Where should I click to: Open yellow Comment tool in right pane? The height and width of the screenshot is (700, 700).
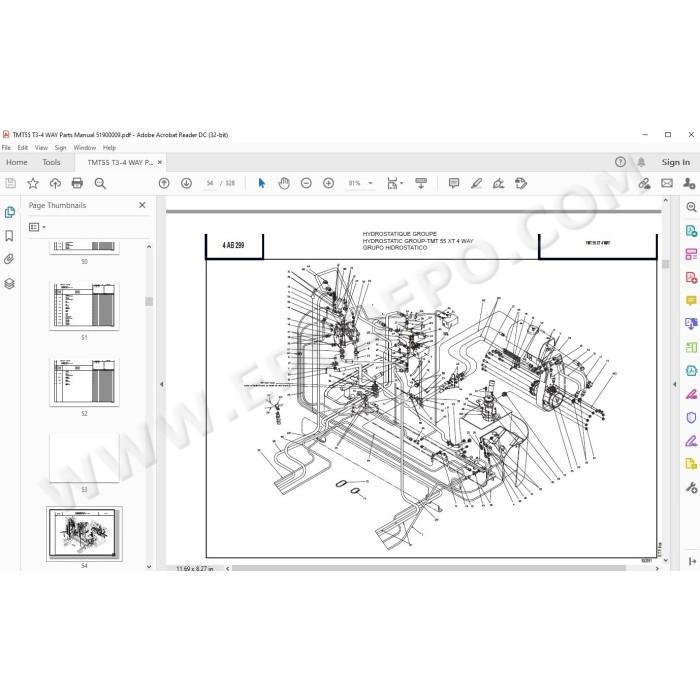(x=691, y=300)
